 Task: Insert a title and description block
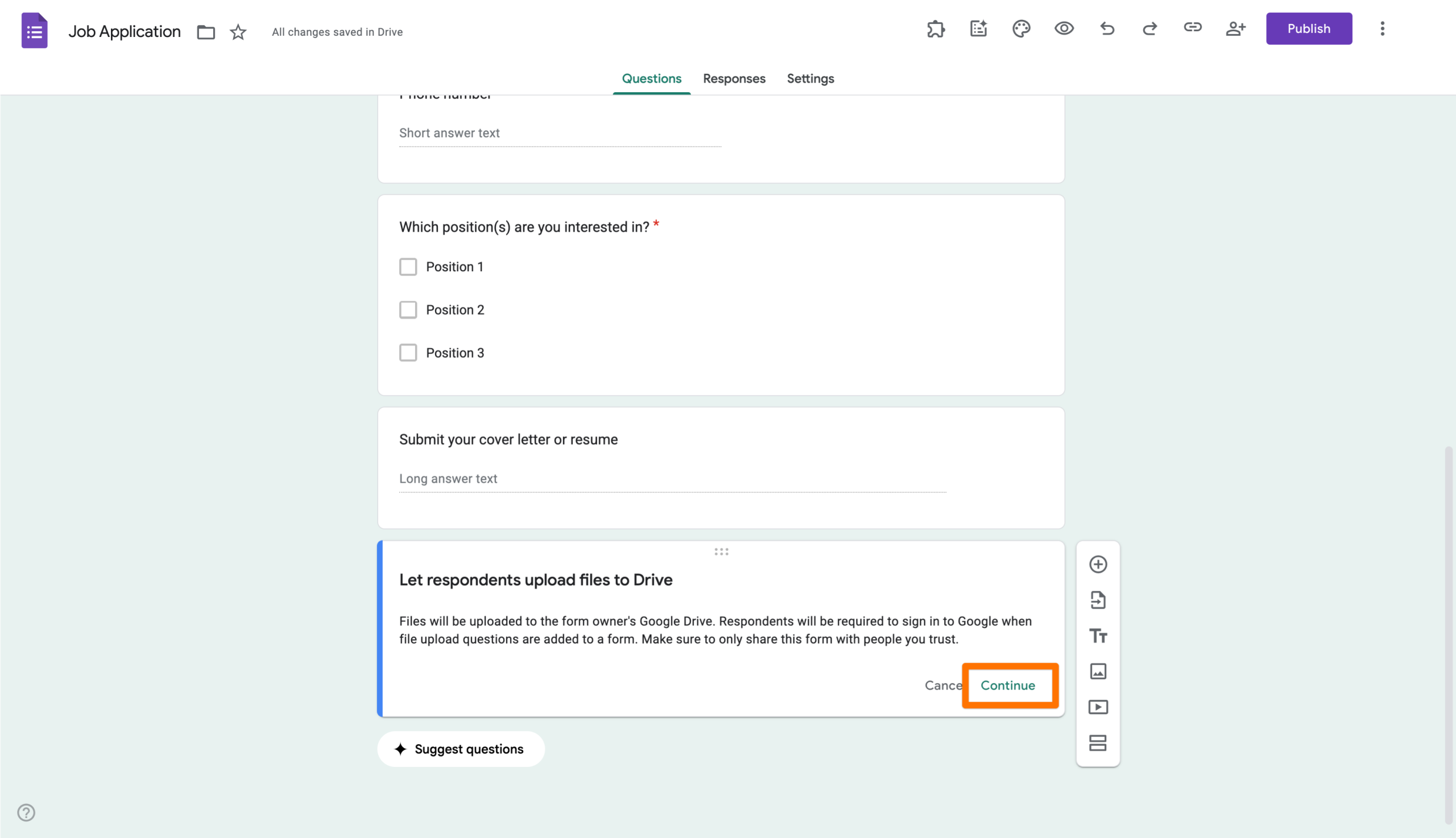1098,636
